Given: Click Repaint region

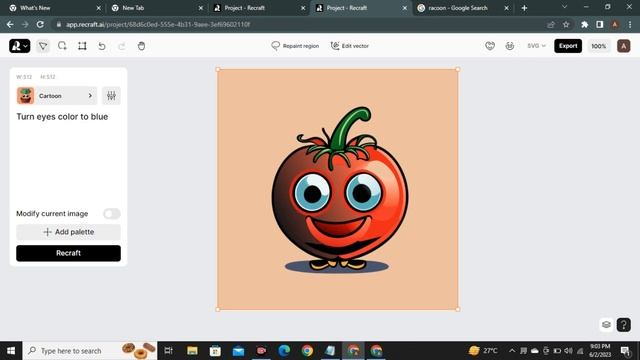Looking at the screenshot, I should click(x=295, y=46).
